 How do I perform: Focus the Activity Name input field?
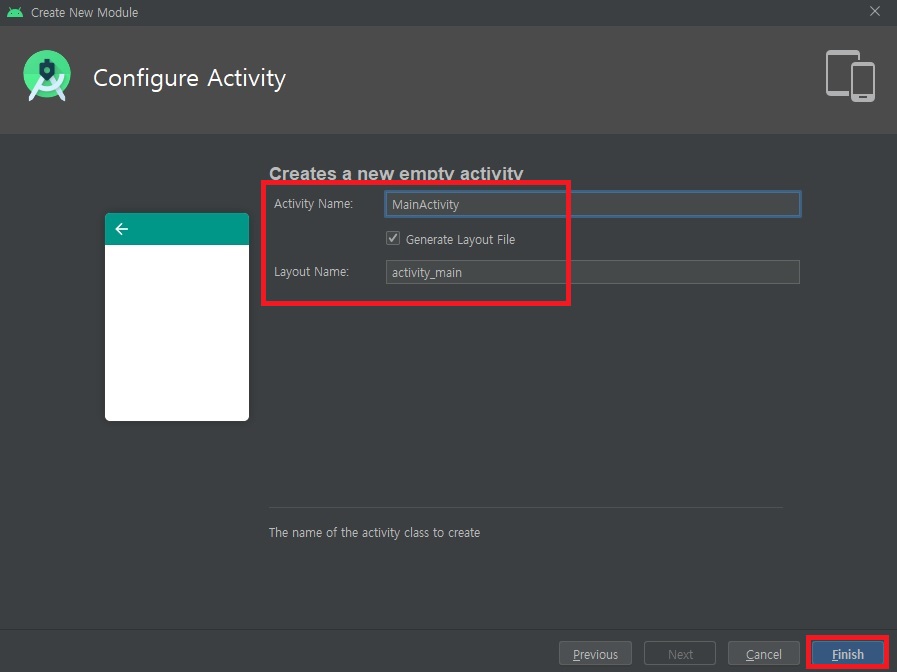[x=593, y=204]
